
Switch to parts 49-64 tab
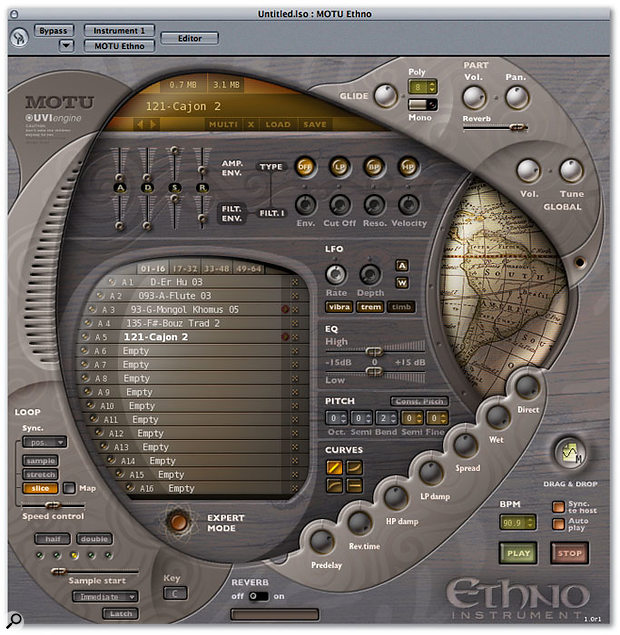(248, 268)
